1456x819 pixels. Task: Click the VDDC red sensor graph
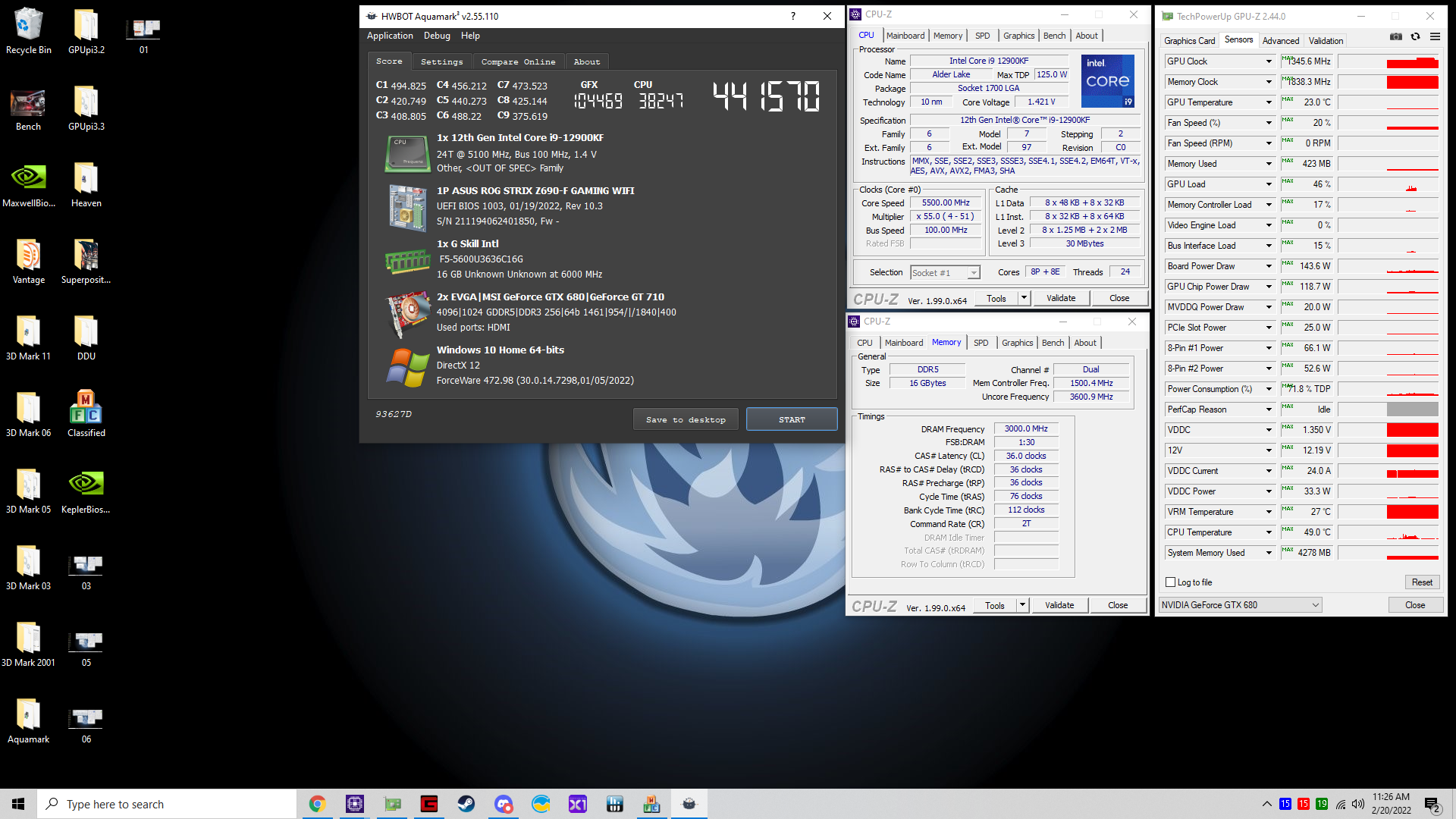point(1388,430)
